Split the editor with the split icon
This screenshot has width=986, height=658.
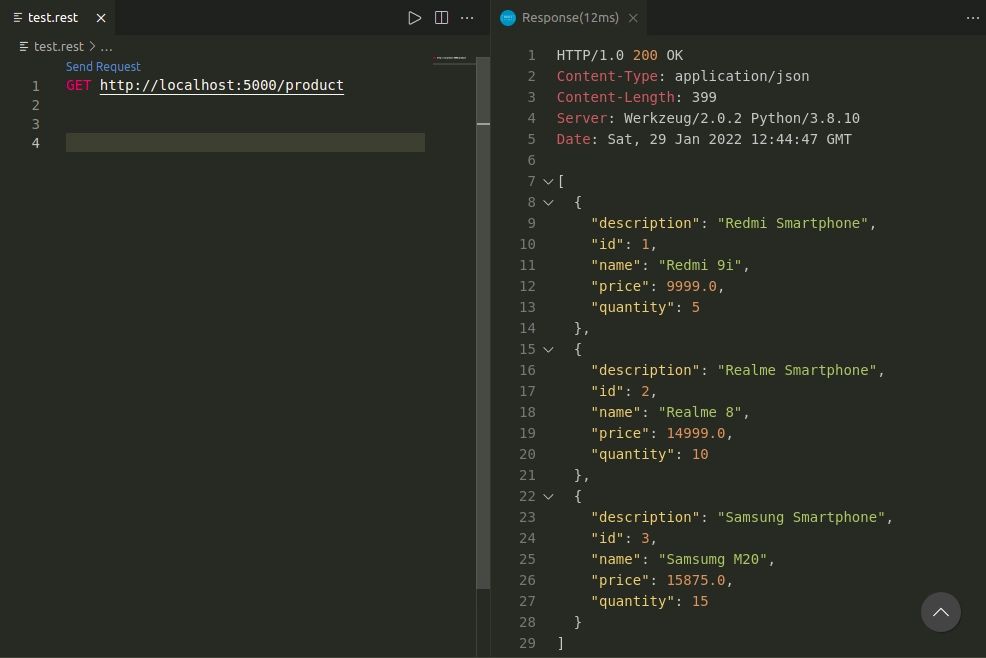click(441, 18)
